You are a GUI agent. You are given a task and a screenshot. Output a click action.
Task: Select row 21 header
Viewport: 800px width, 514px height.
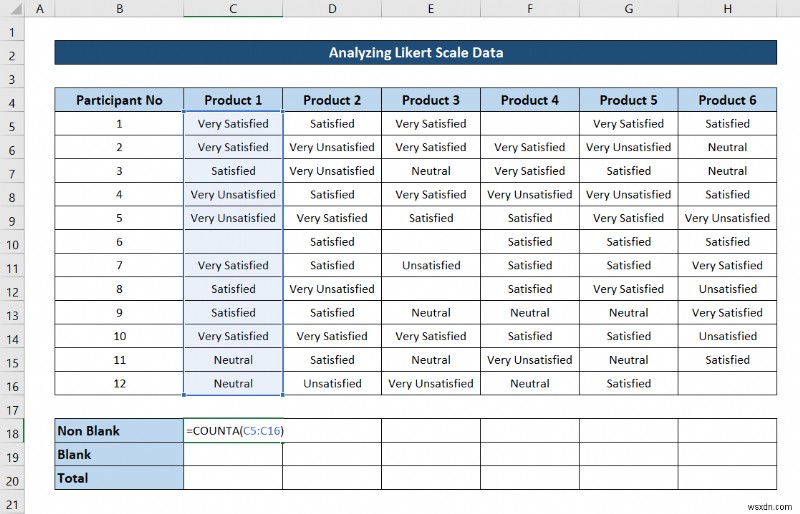pos(12,504)
